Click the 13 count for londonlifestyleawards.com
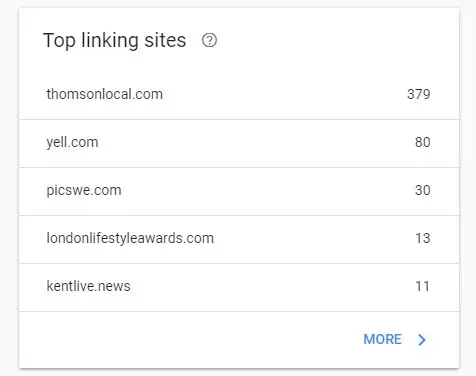 [423, 238]
